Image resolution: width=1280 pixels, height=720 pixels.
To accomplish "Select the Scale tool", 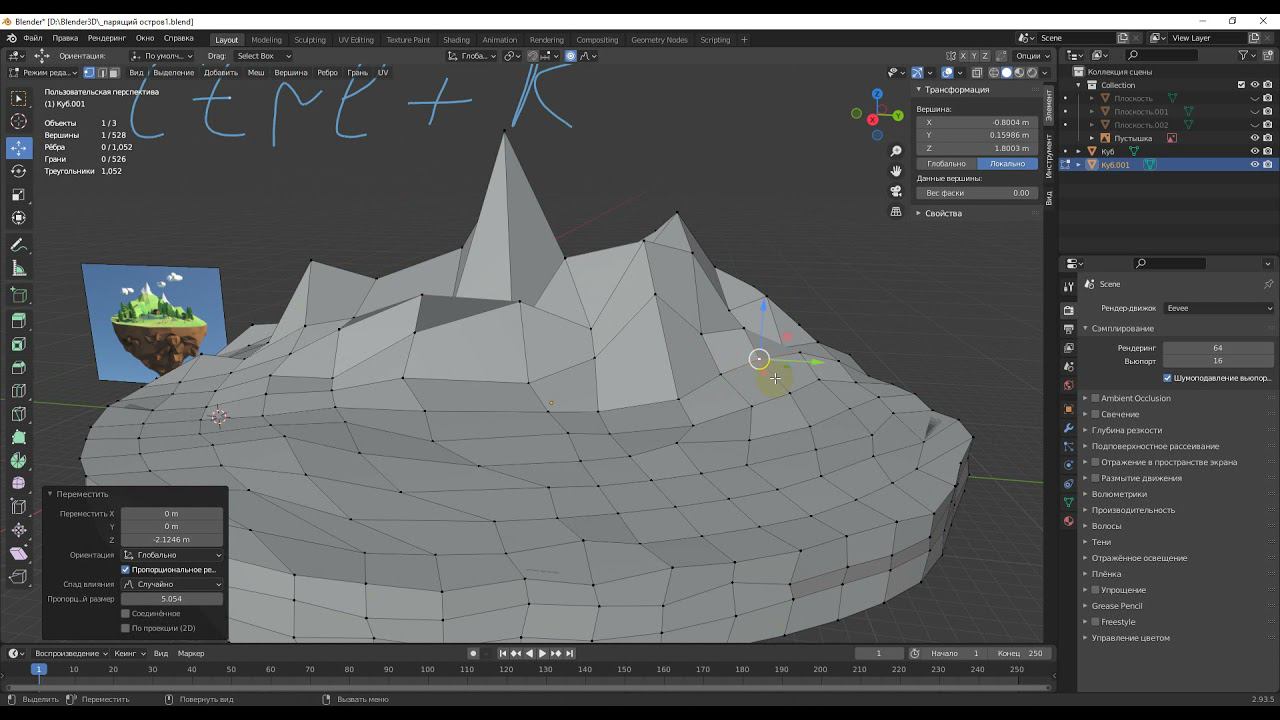I will click(x=19, y=195).
